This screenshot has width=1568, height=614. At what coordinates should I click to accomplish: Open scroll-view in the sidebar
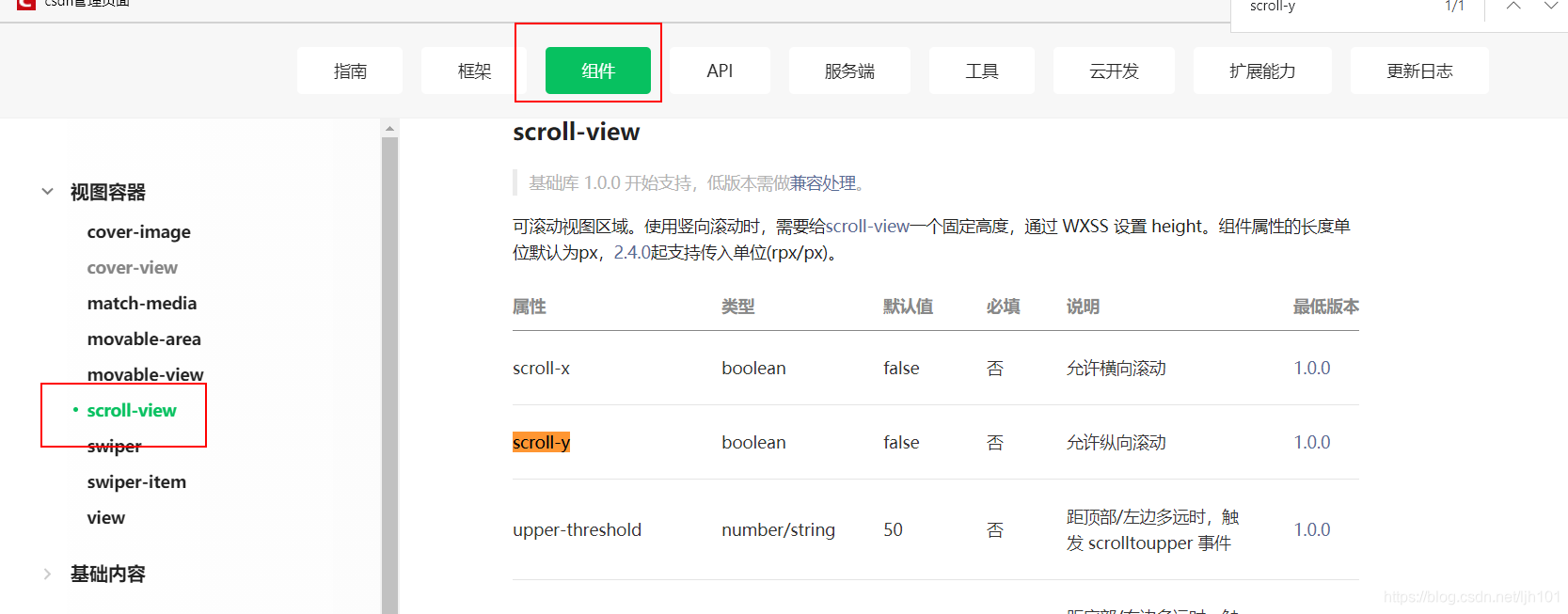point(132,410)
